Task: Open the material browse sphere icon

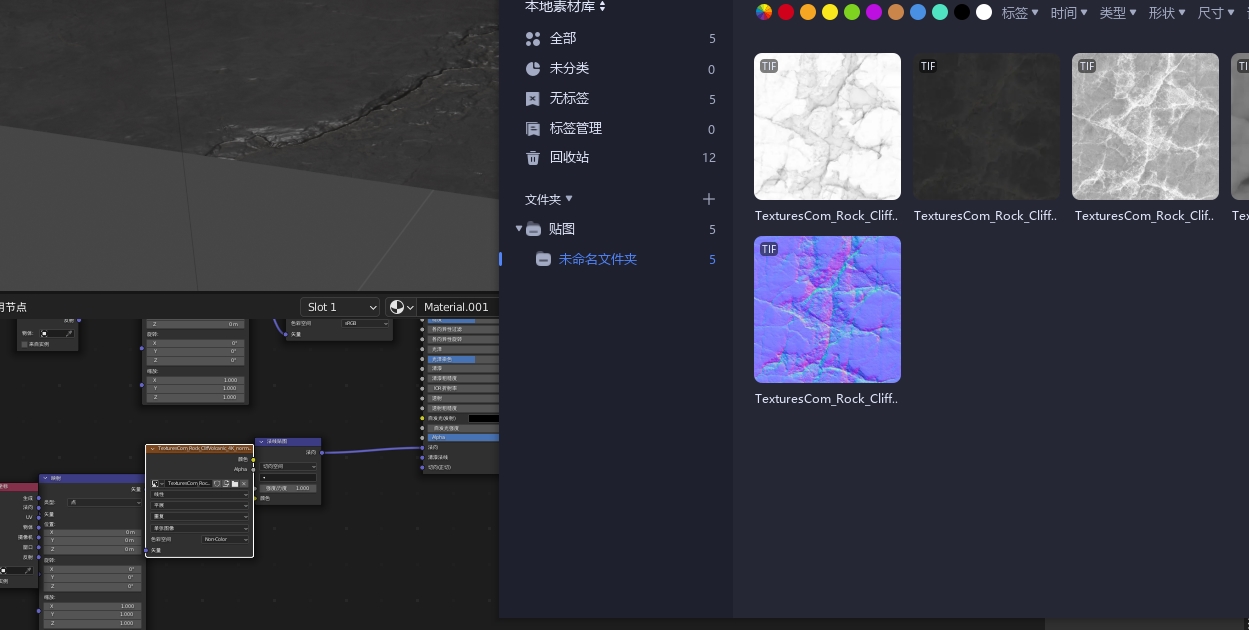Action: click(401, 307)
